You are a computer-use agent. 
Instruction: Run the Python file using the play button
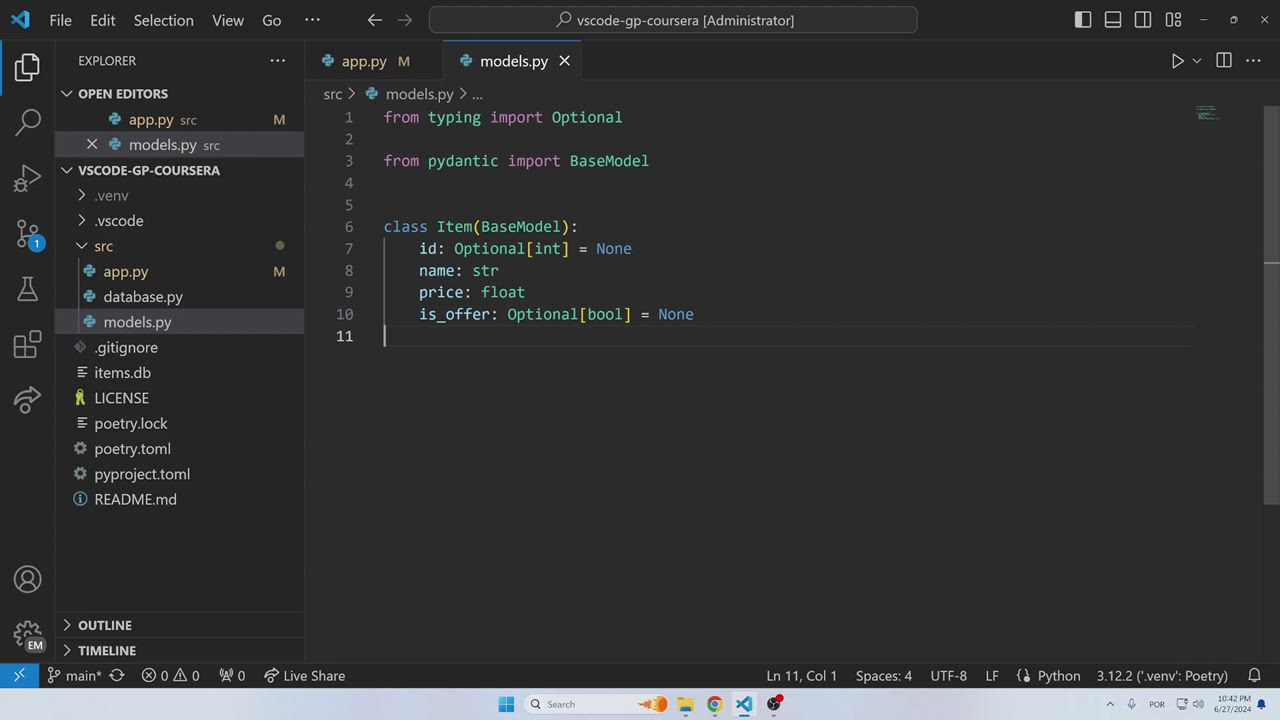1177,61
